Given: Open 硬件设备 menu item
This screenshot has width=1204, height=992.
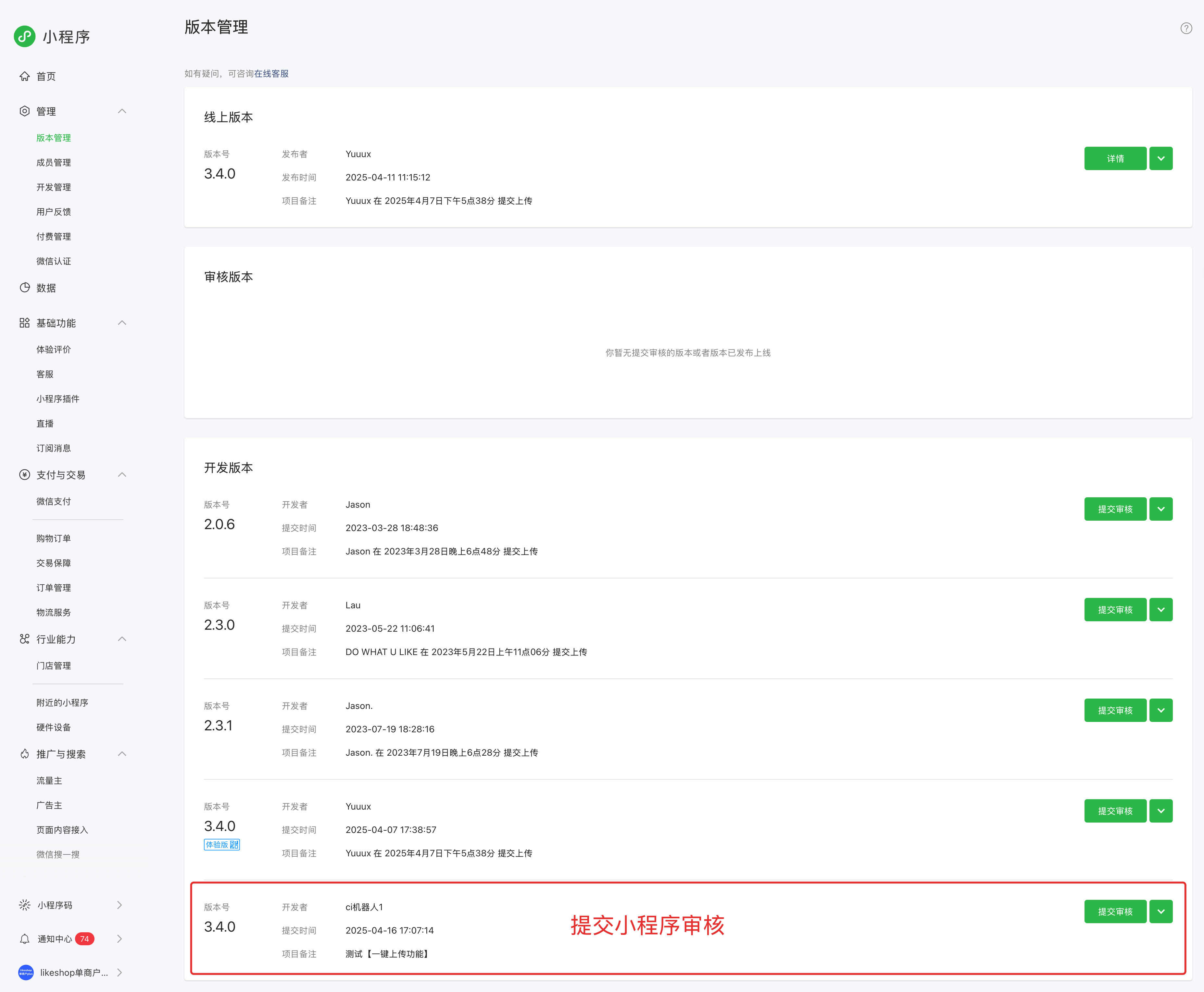Looking at the screenshot, I should point(54,727).
